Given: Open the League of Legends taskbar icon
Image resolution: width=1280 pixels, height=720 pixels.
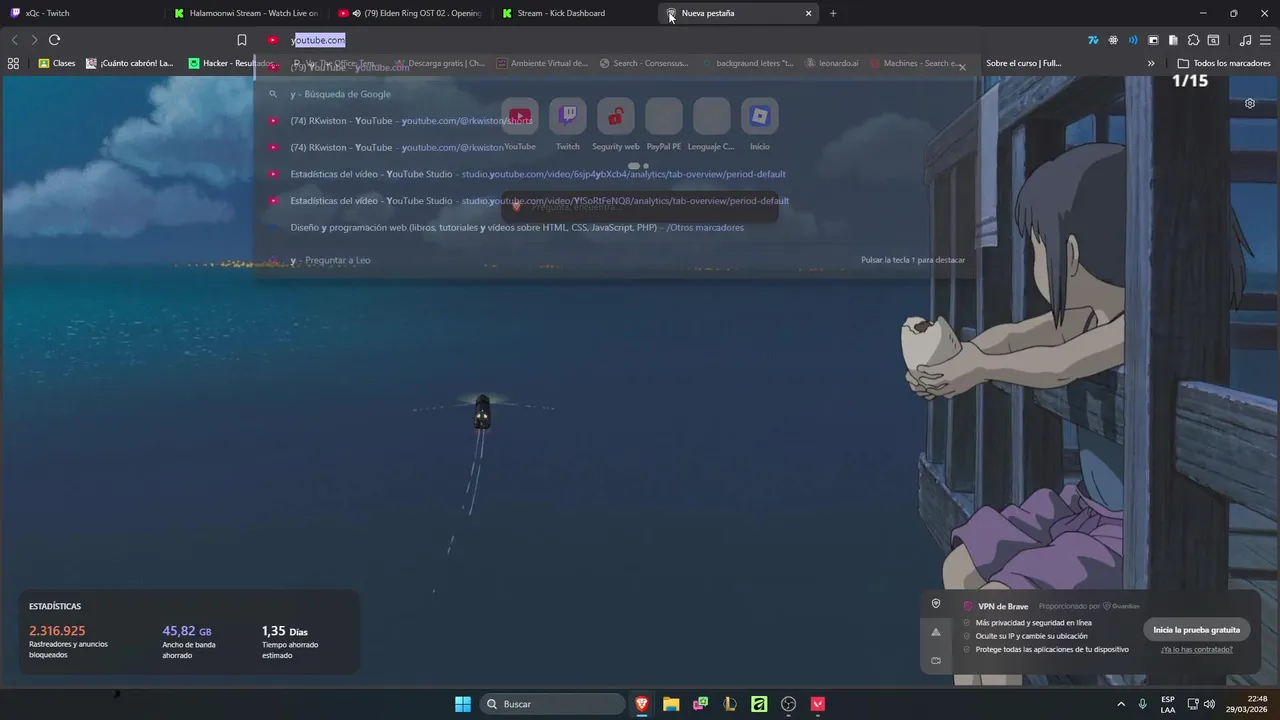Looking at the screenshot, I should coord(730,704).
